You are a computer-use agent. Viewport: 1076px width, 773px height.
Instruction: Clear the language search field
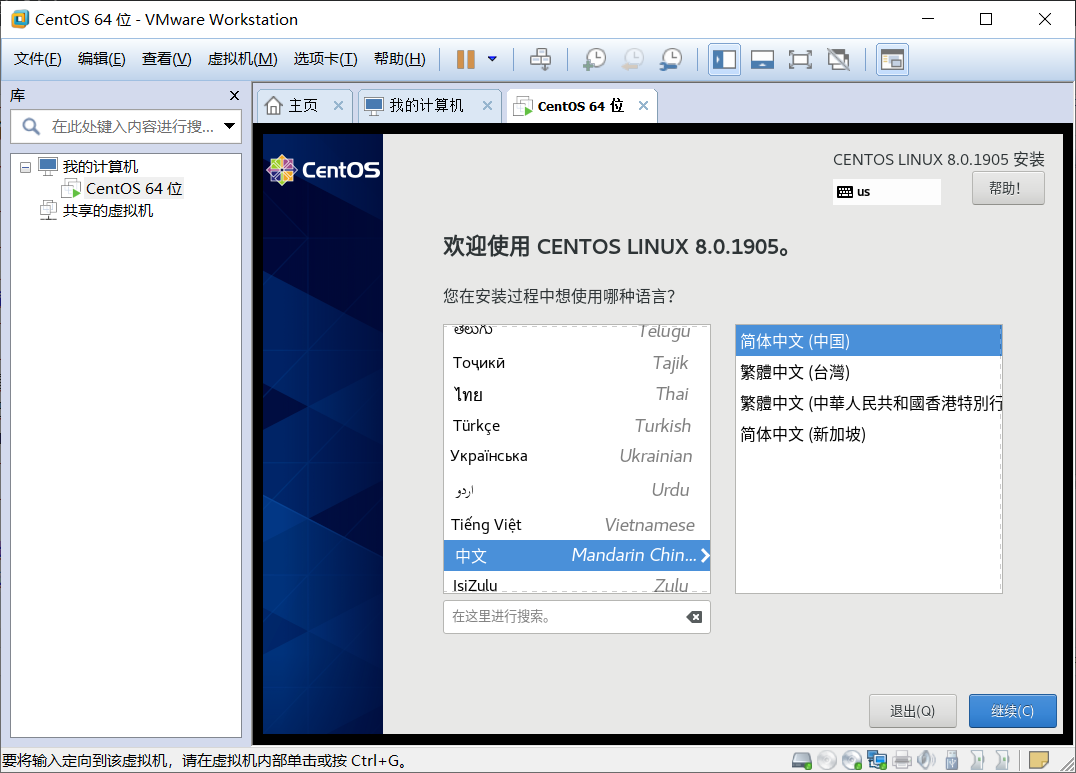694,617
